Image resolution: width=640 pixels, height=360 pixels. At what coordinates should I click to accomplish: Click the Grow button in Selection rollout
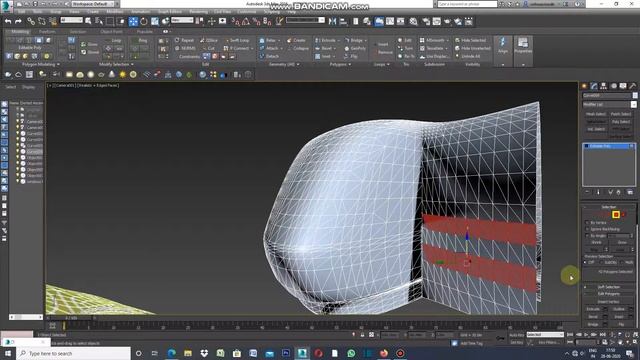point(622,242)
